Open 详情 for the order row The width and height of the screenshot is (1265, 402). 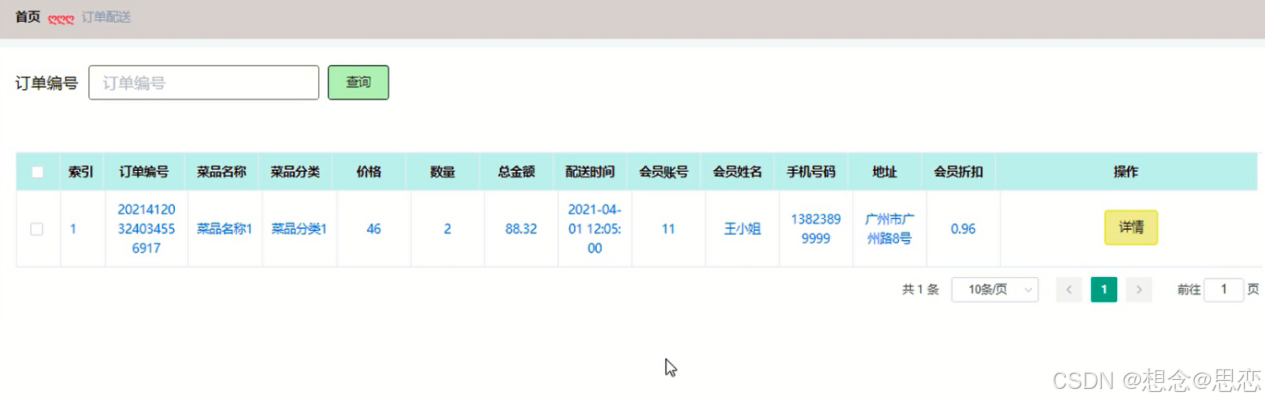(x=1131, y=228)
